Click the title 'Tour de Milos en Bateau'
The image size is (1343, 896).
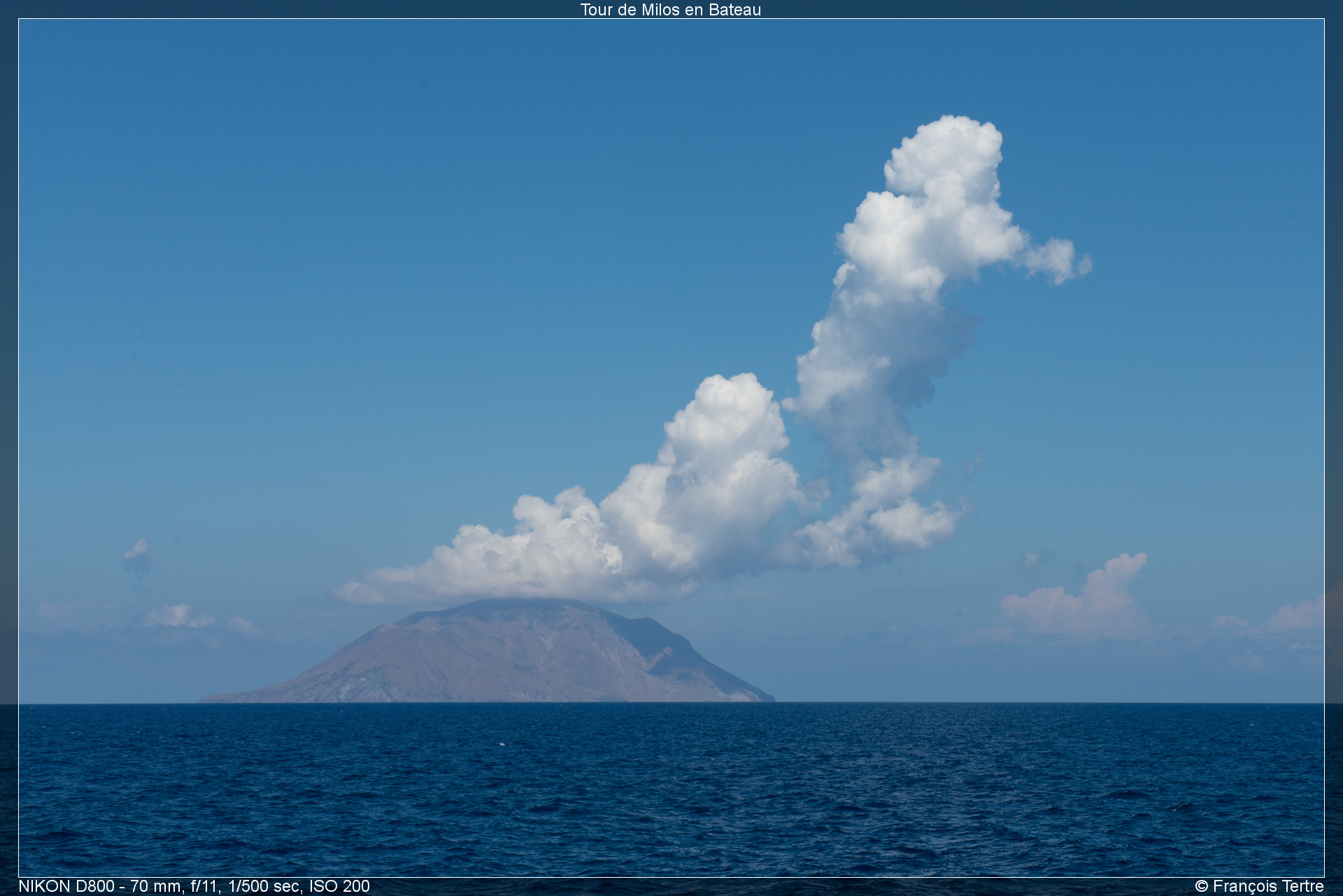pos(670,10)
